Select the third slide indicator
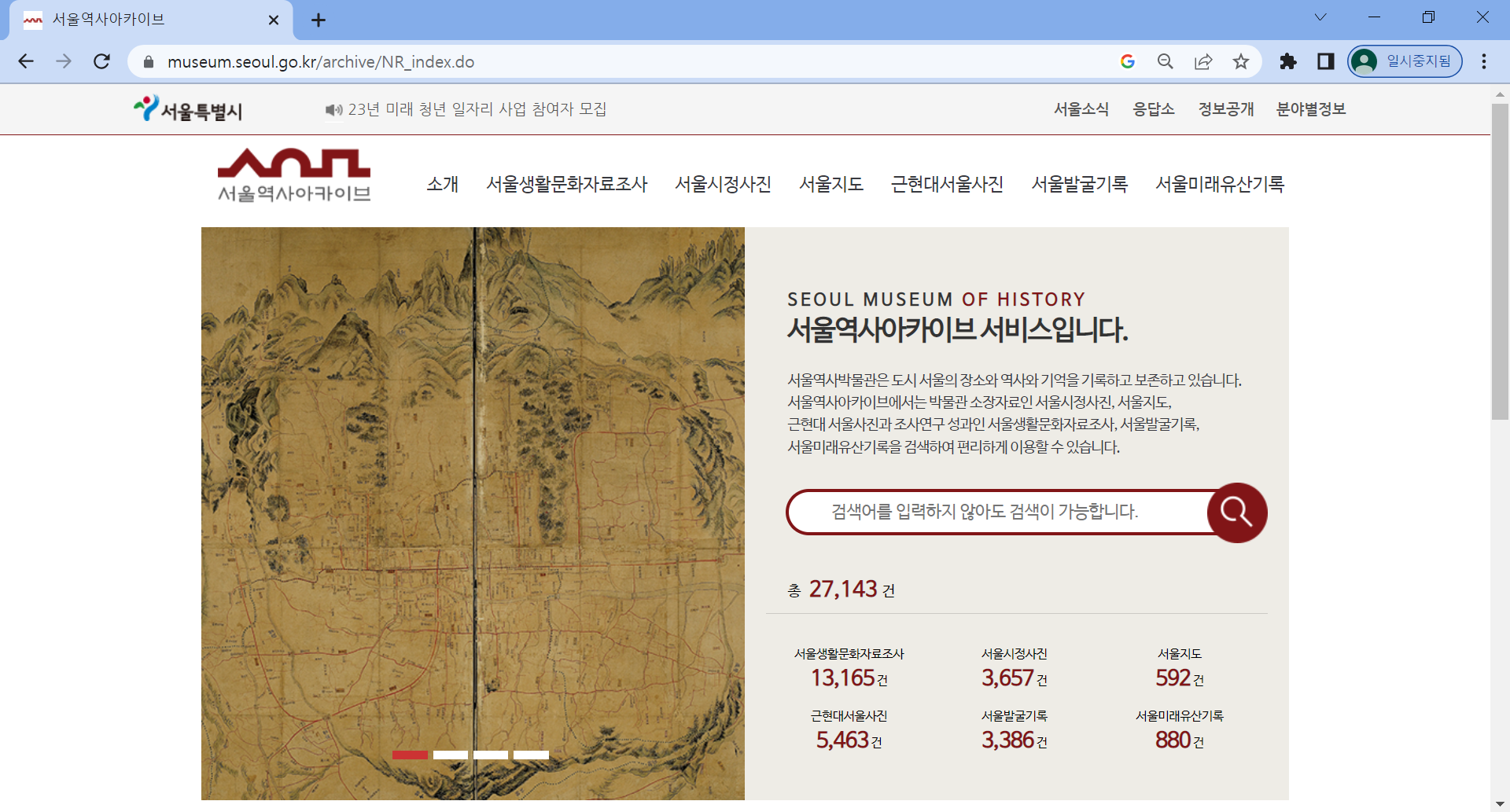The image size is (1510, 812). [x=491, y=755]
